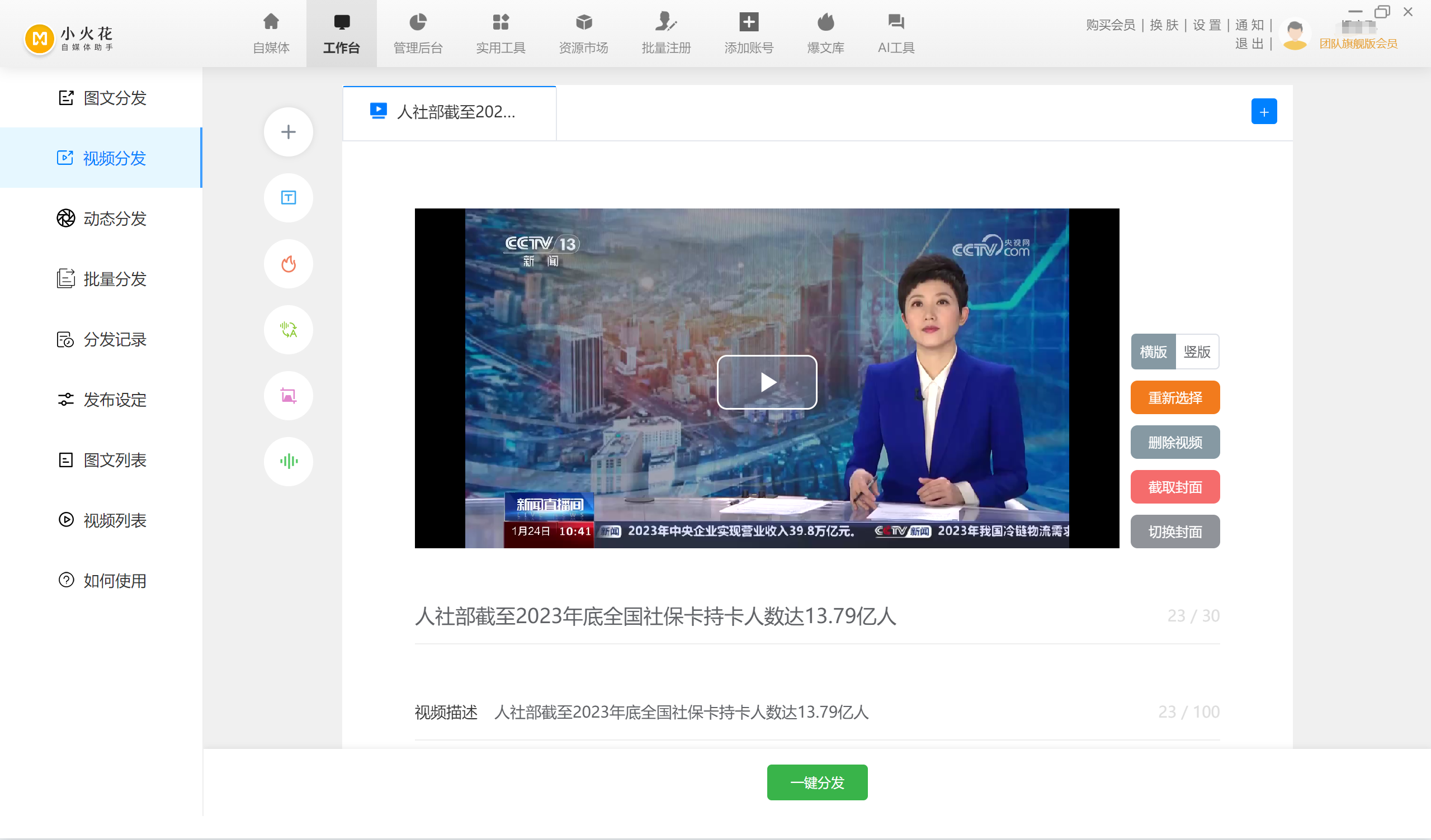This screenshot has width=1431, height=840.
Task: Click 换肤 link
Action: 1164,25
